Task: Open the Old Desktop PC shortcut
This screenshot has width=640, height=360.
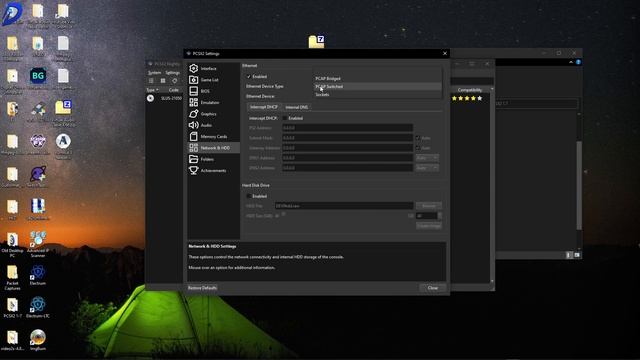Action: coord(12,244)
